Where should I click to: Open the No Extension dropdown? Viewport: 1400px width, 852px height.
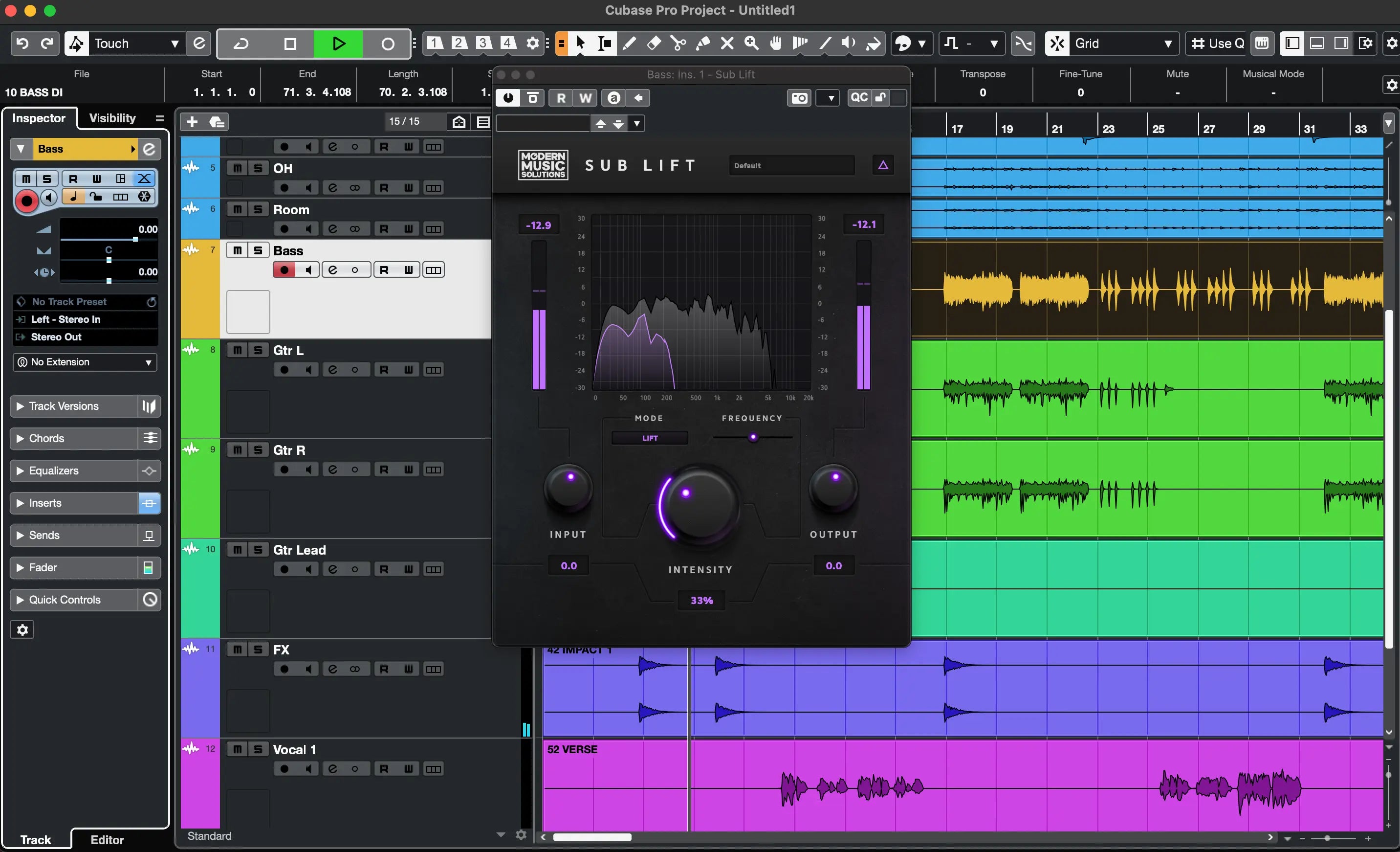85,362
